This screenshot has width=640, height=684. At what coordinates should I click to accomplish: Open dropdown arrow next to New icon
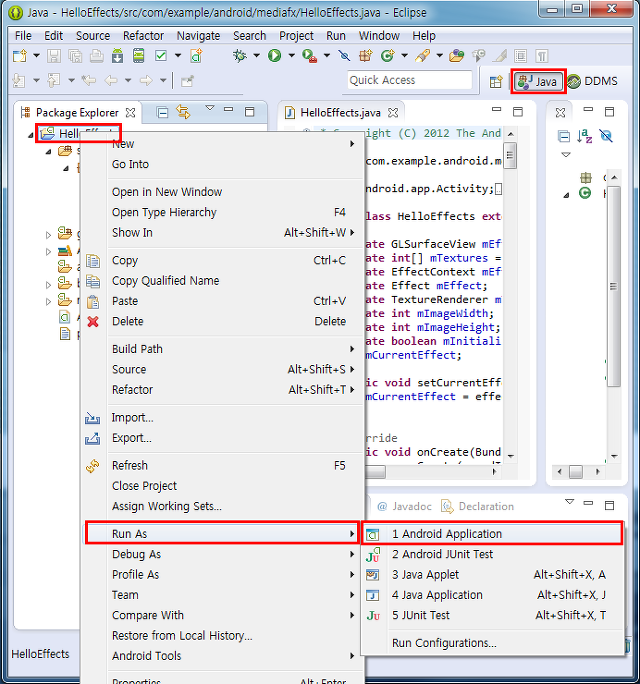(x=37, y=56)
